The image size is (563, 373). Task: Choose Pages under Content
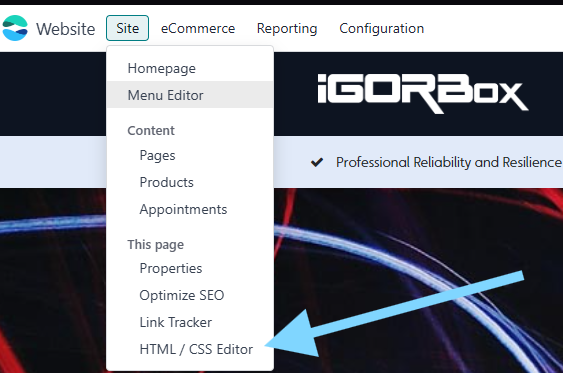(190, 155)
